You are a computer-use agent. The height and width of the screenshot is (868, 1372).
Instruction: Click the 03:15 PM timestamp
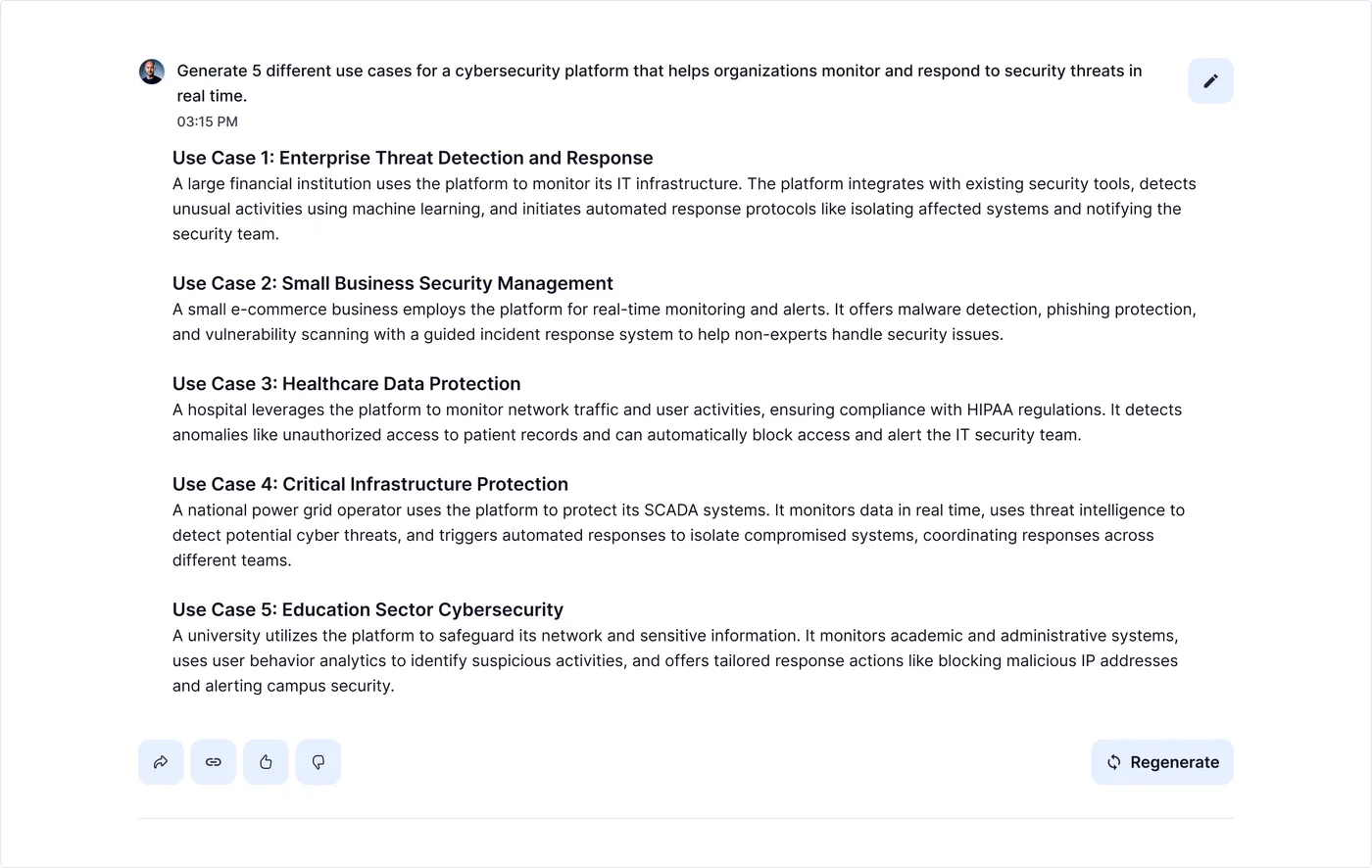208,121
